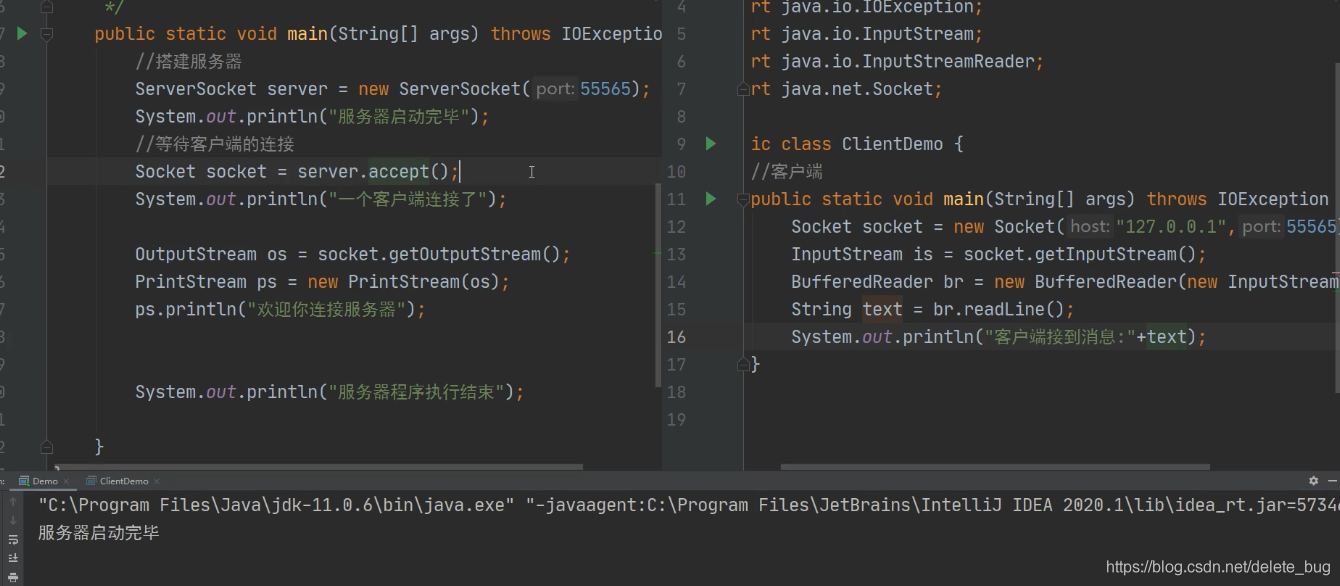Click comment //客户端 in ClientDemo

point(787,171)
